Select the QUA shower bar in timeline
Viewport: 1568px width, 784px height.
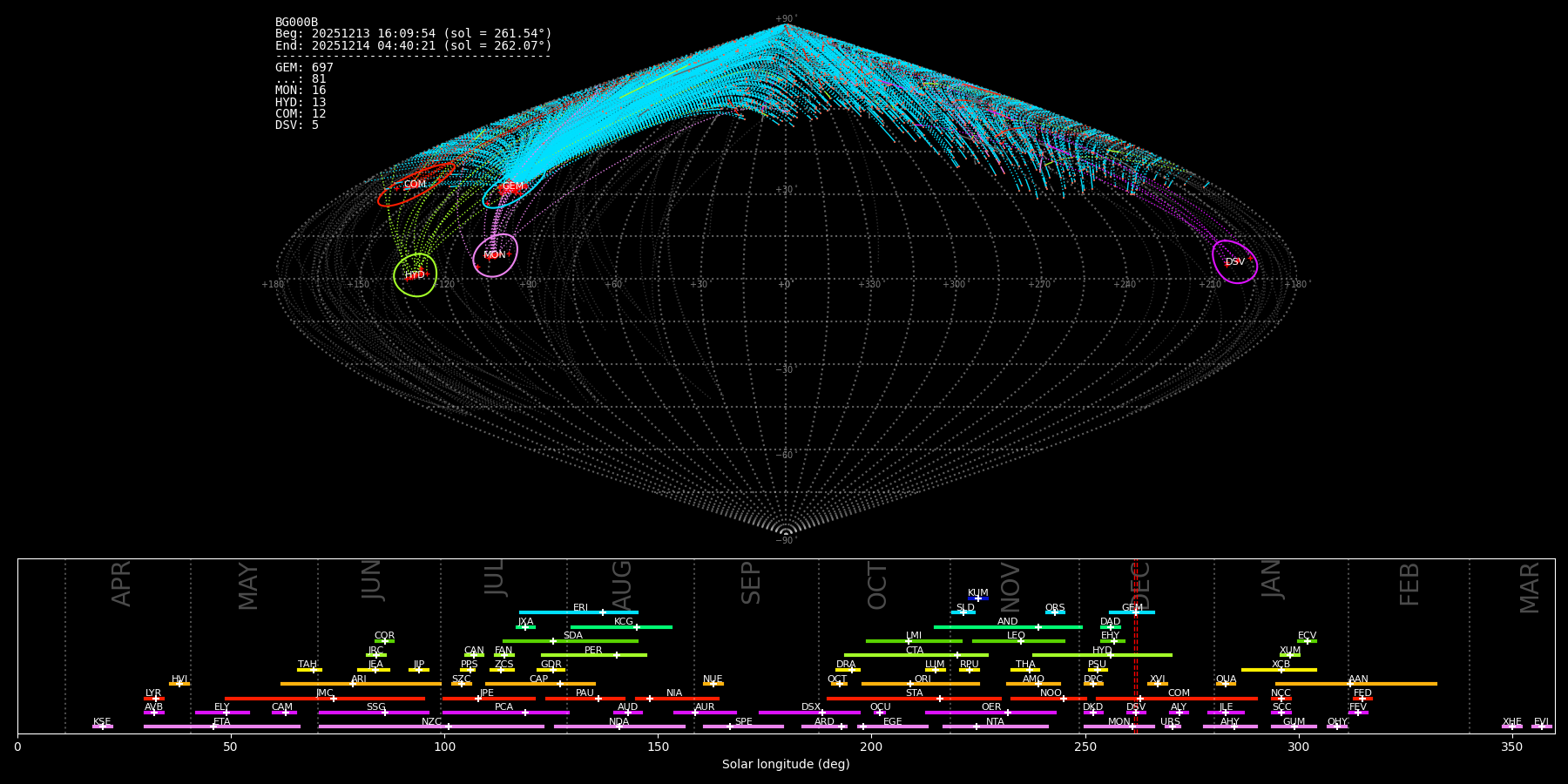point(1226,684)
